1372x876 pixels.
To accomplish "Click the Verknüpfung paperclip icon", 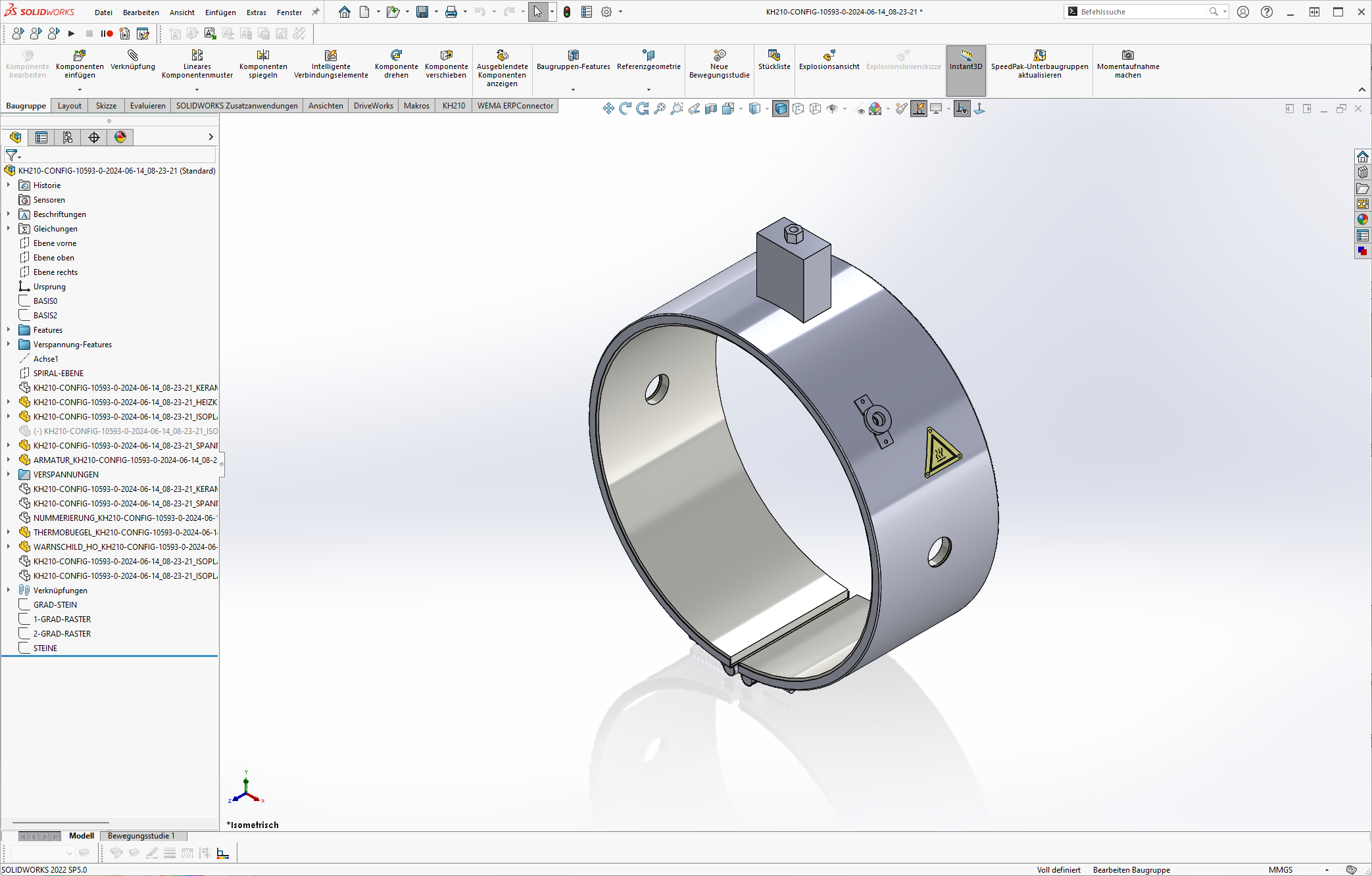I will (133, 55).
